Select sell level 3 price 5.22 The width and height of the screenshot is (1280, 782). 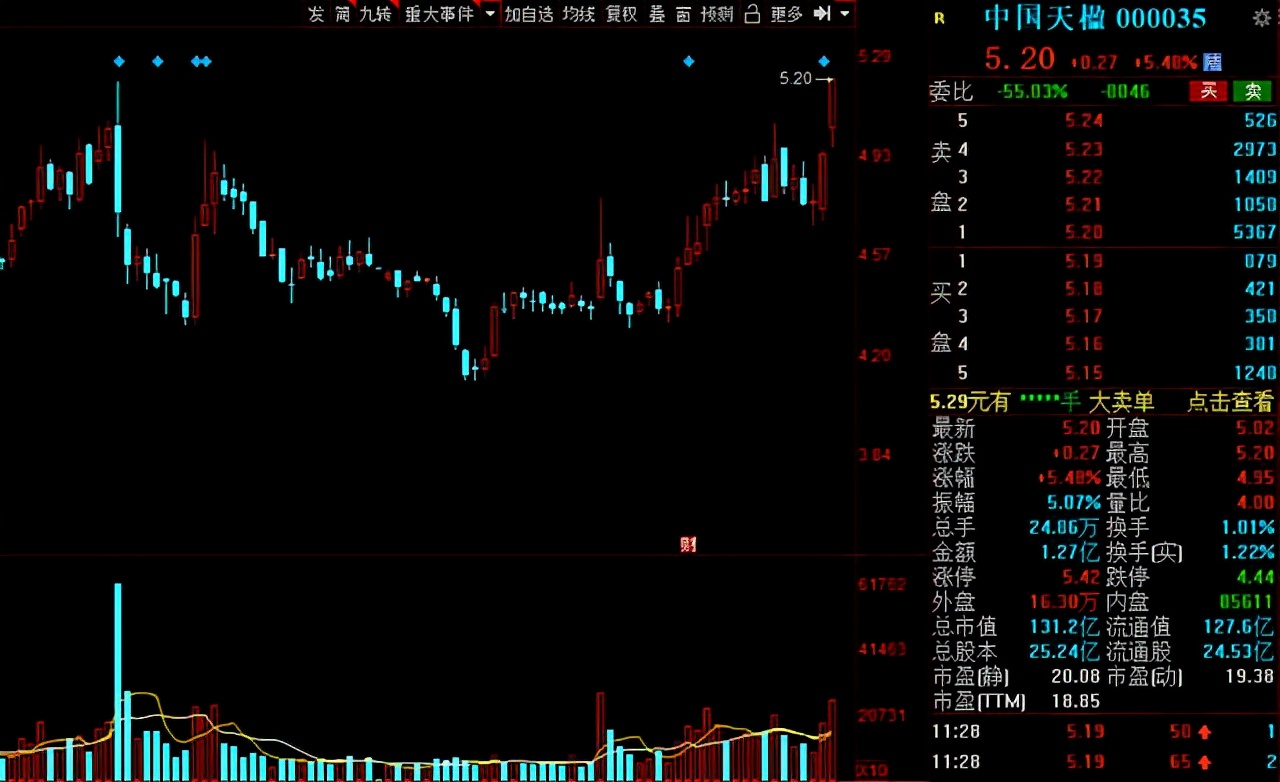coord(1084,177)
